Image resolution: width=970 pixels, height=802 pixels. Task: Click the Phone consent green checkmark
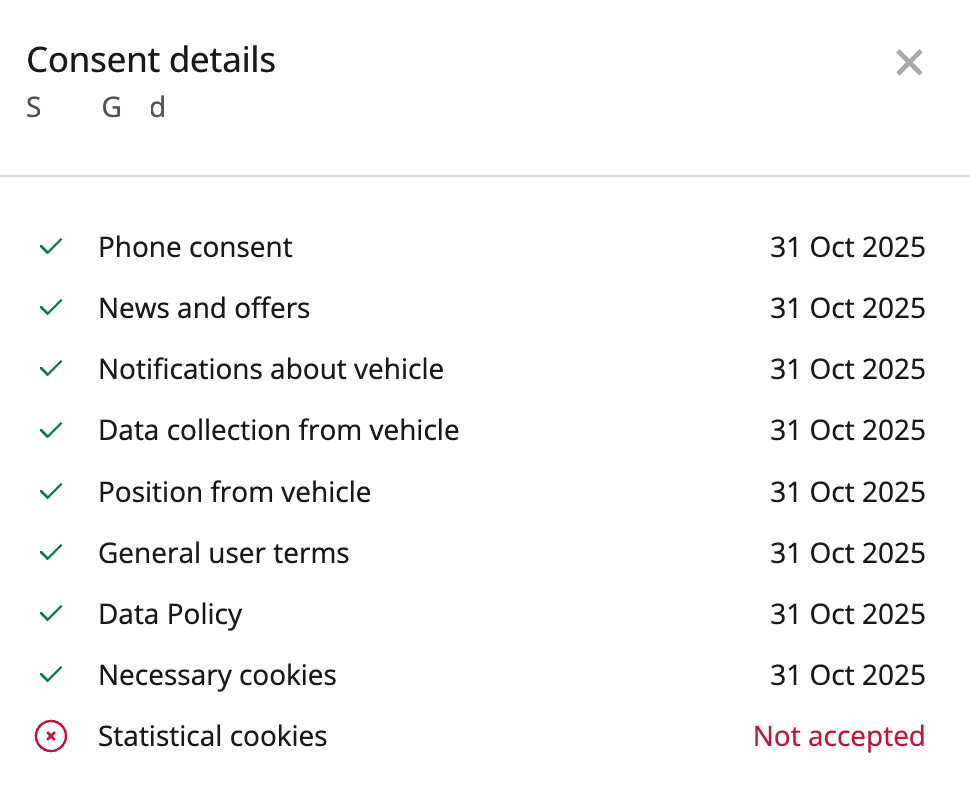(50, 247)
